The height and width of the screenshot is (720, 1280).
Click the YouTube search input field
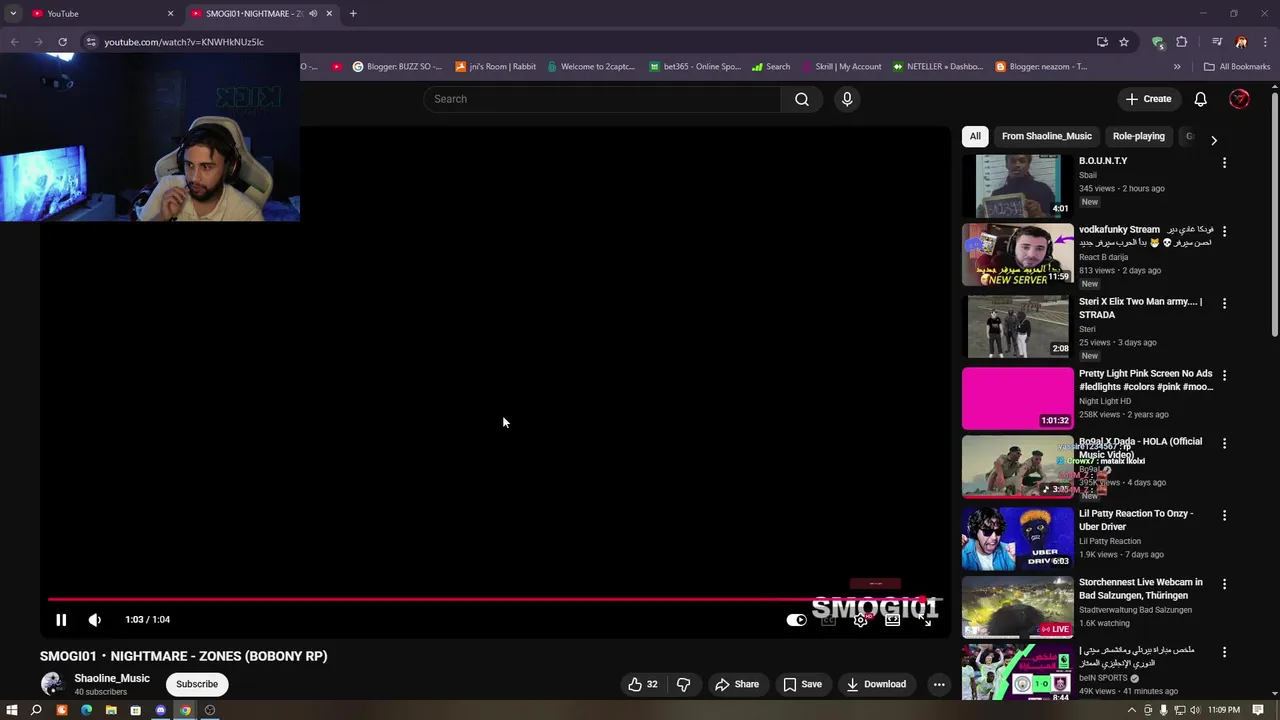coord(602,99)
